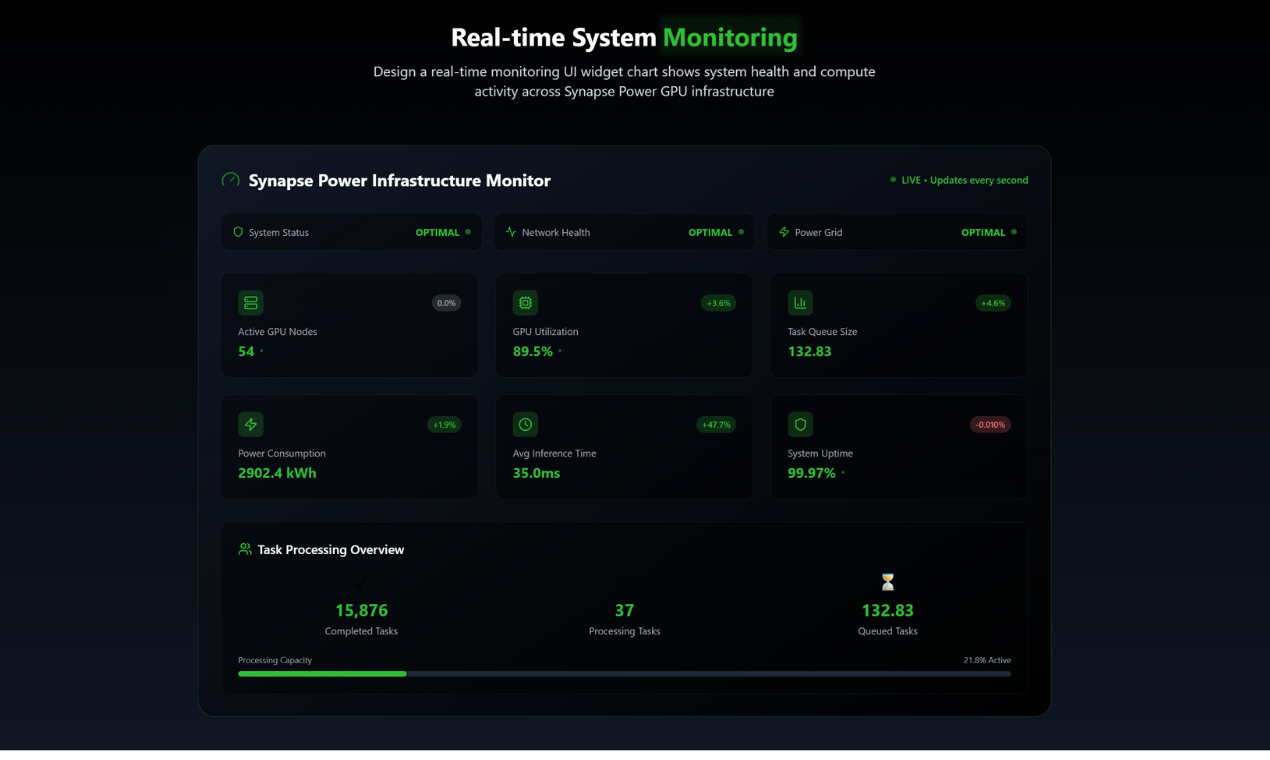The image size is (1270, 760).
Task: Click the green LIVE status dot
Action: point(893,180)
